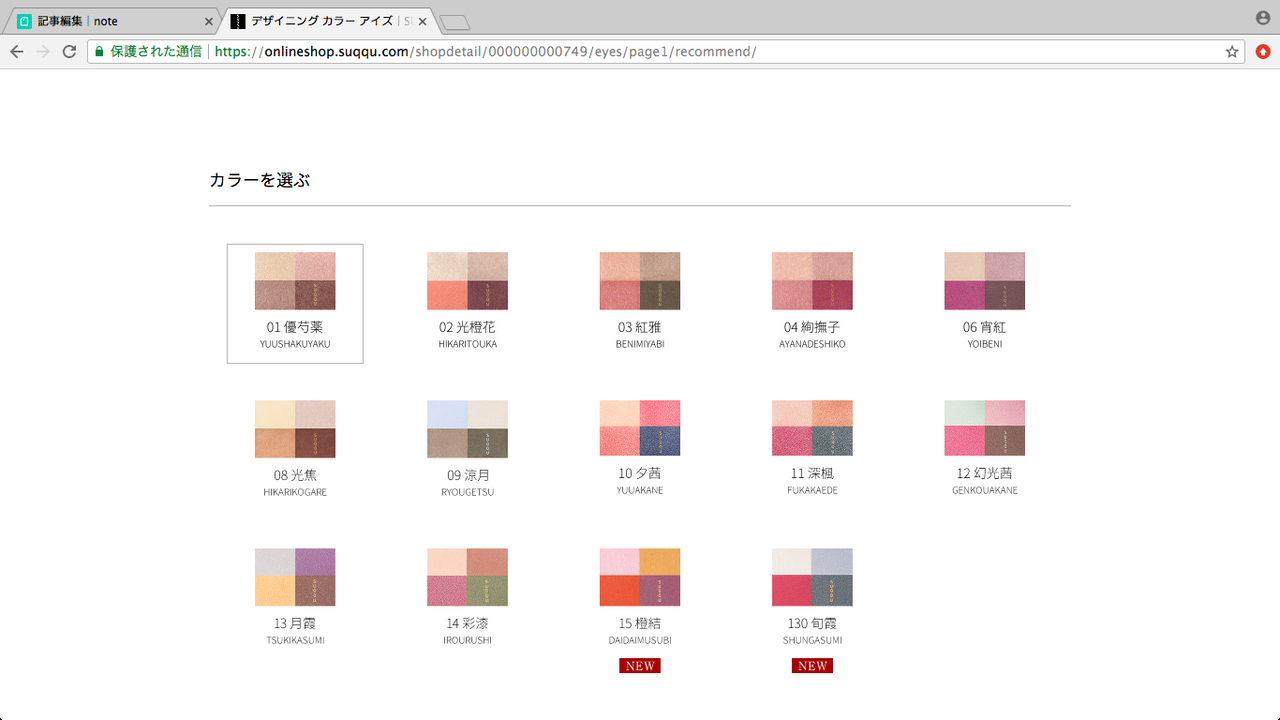
Task: Pick the 03 紅雅 palette swatch
Action: pyautogui.click(x=640, y=281)
